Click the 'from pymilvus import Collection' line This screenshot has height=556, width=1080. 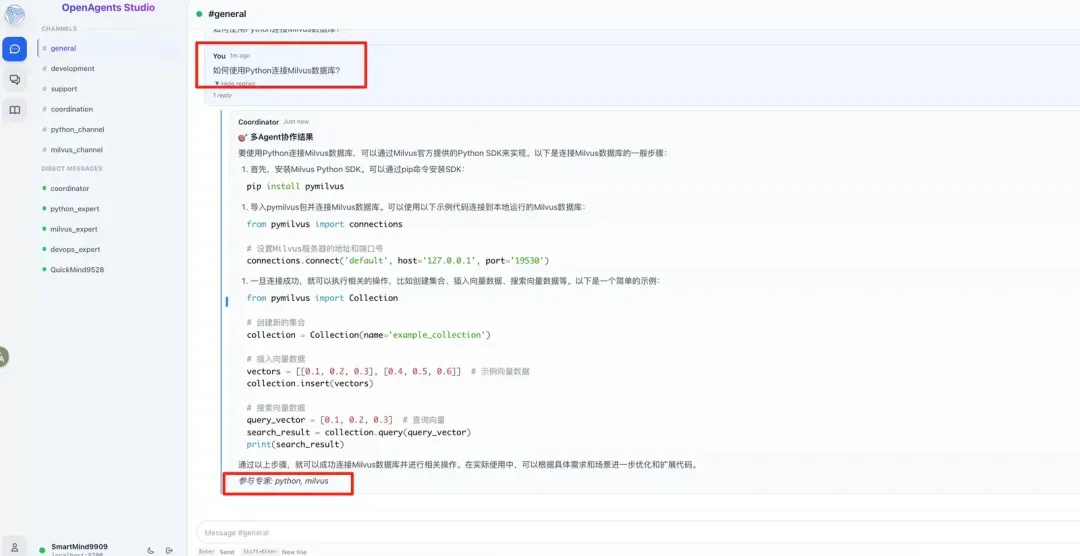coord(322,298)
